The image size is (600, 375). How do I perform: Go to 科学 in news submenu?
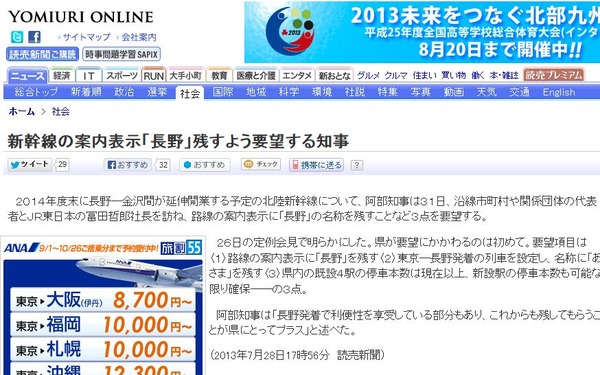pos(289,92)
